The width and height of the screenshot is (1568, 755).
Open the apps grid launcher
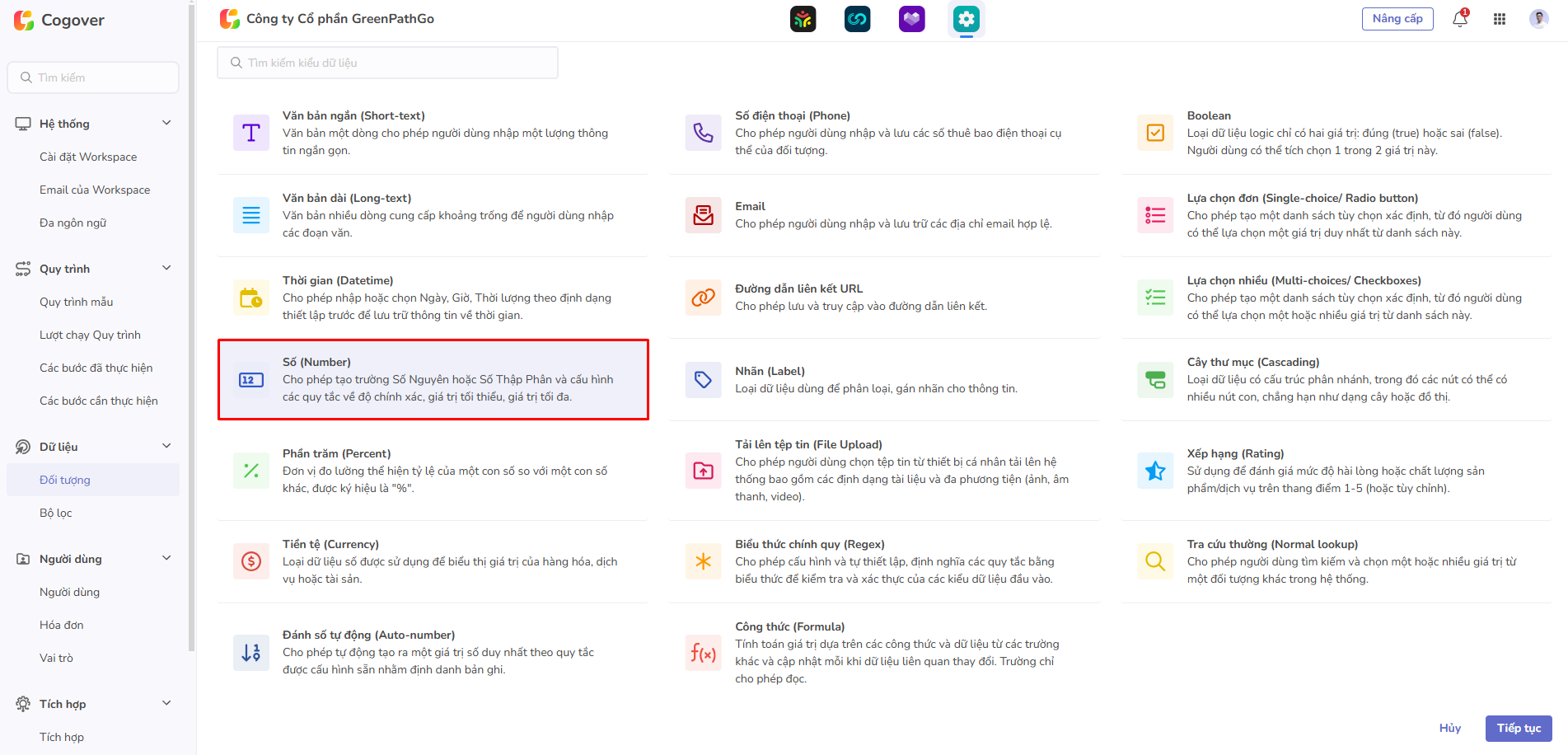click(1500, 19)
